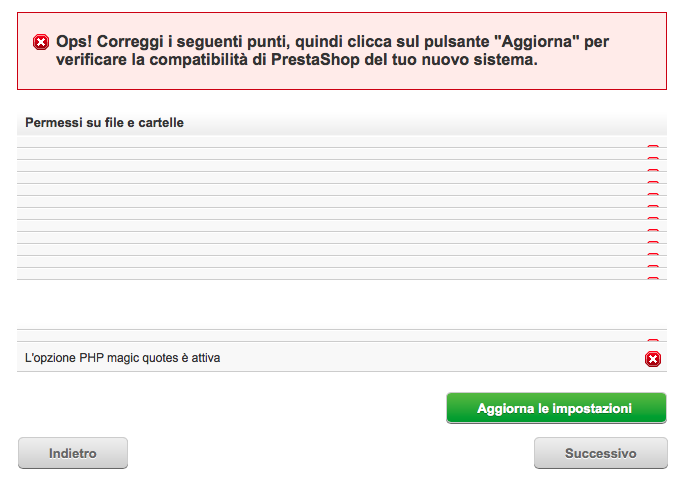Click the first red status icon under Permessi
The image size is (675, 495).
click(x=653, y=146)
